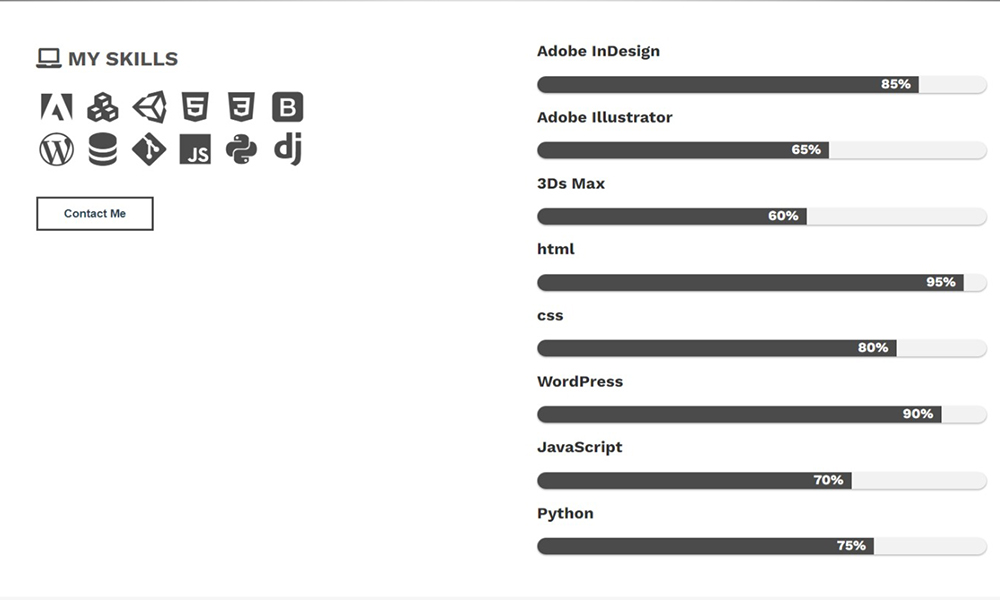Viewport: 1000px width, 600px height.
Task: Select the Django dj icon
Action: pyautogui.click(x=288, y=149)
